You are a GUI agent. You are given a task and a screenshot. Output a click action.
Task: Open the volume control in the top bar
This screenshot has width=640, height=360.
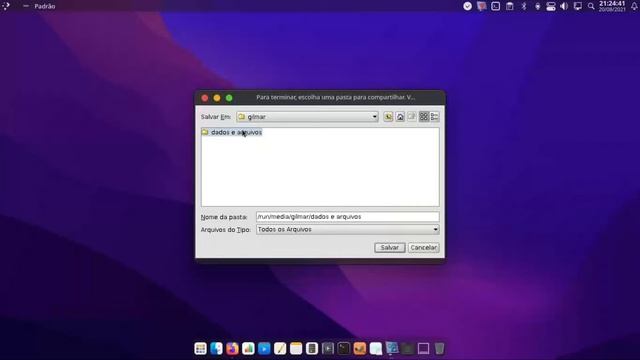564,6
